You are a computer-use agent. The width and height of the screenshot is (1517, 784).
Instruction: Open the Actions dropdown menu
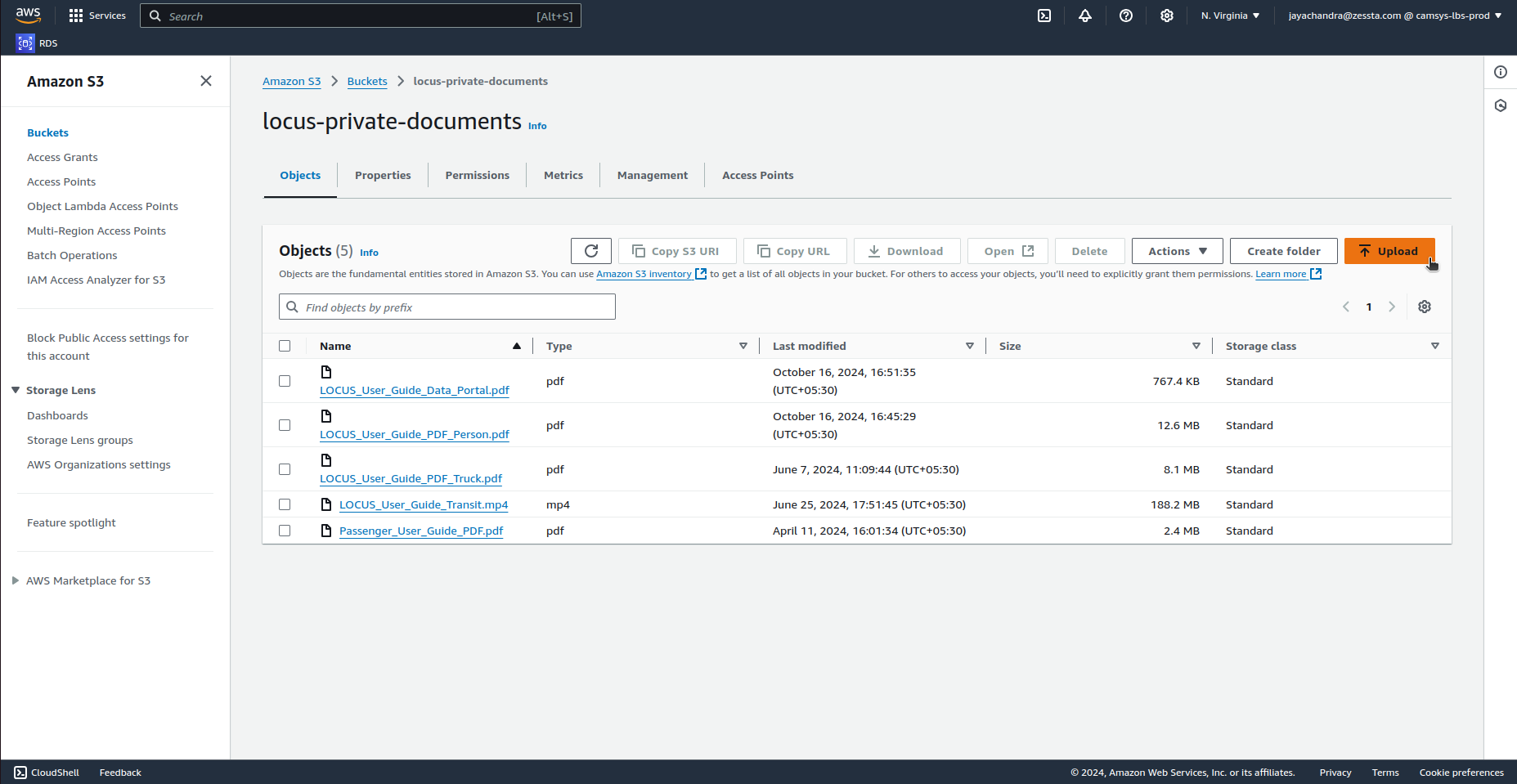tap(1177, 251)
